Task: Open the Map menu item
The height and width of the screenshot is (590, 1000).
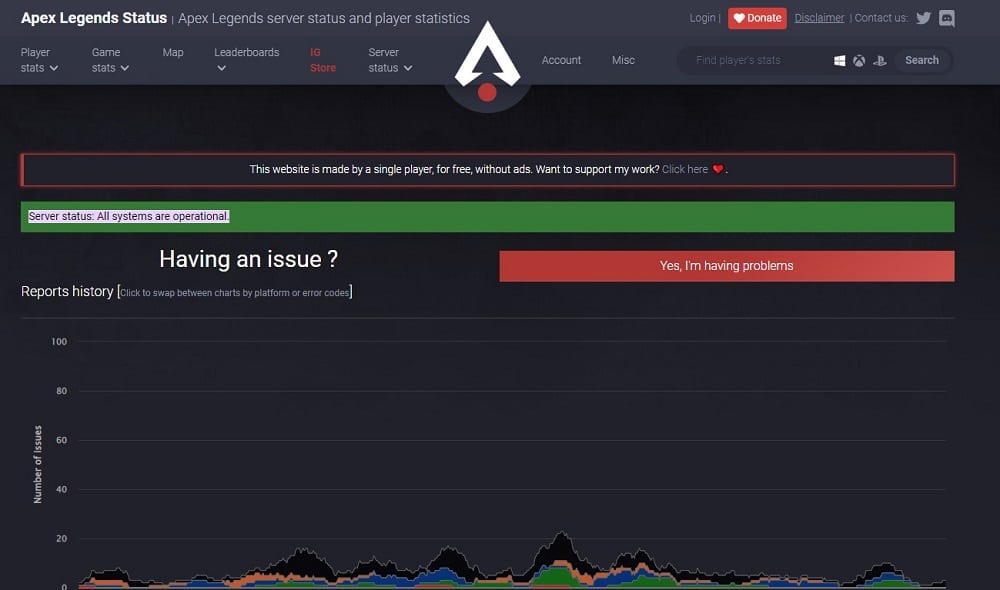Action: coord(173,52)
